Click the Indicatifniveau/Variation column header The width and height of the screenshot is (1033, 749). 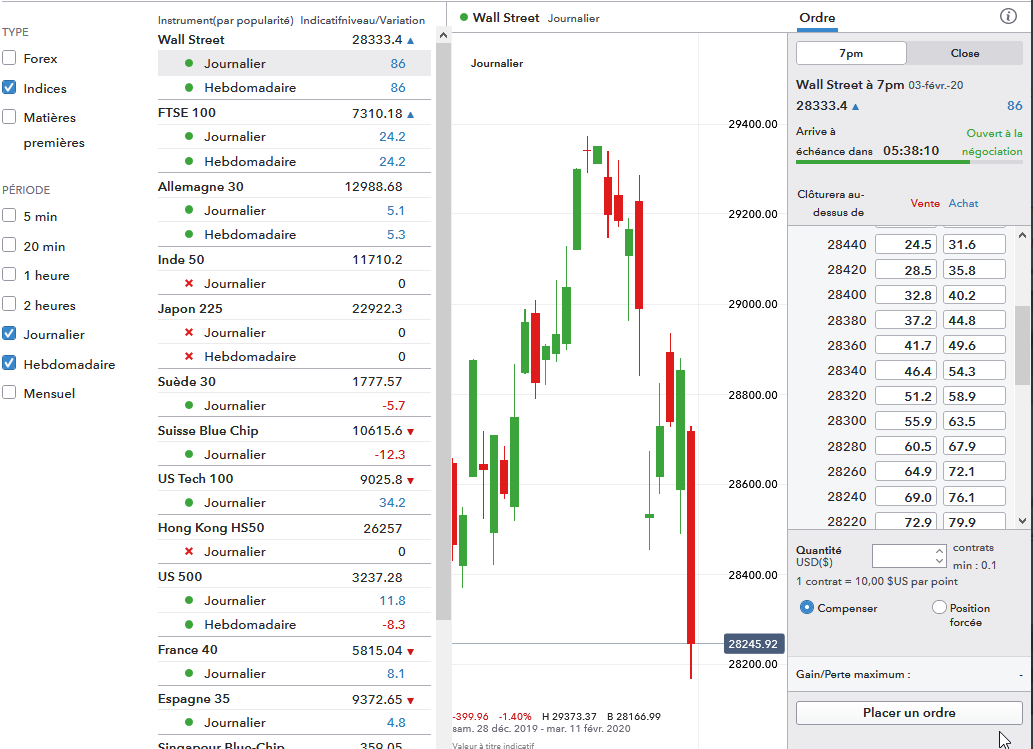(x=362, y=20)
